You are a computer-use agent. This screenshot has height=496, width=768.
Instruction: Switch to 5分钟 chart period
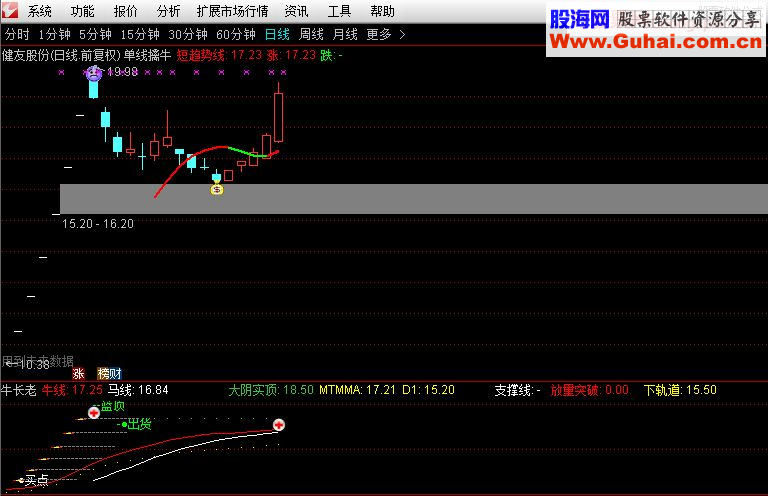[95, 35]
